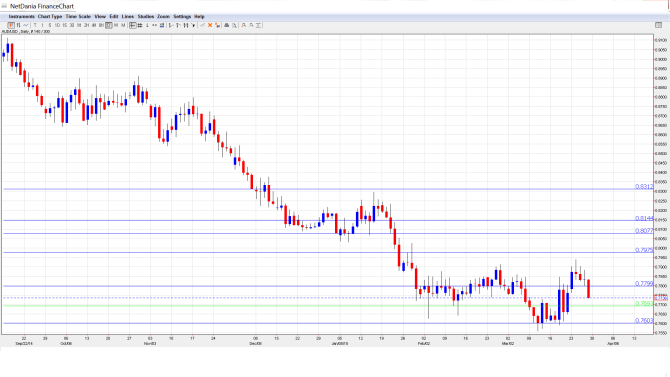The height and width of the screenshot is (377, 670).
Task: Open the Lines menu
Action: 128,16
